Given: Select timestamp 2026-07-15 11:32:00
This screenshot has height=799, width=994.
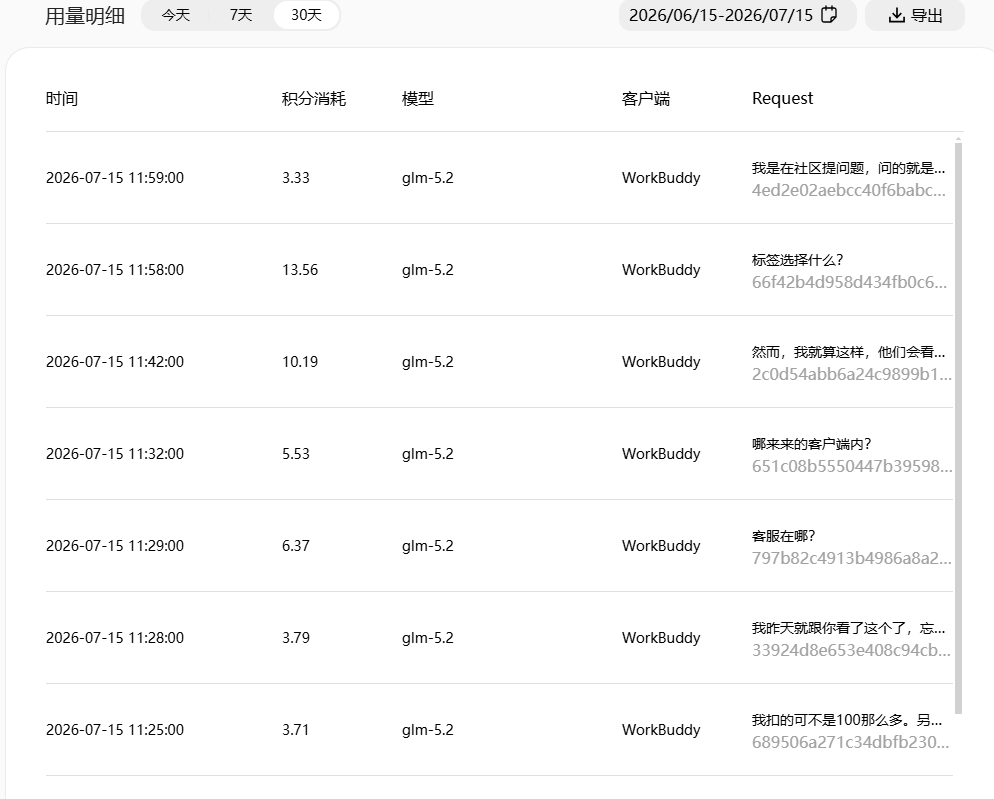Looking at the screenshot, I should tap(115, 454).
